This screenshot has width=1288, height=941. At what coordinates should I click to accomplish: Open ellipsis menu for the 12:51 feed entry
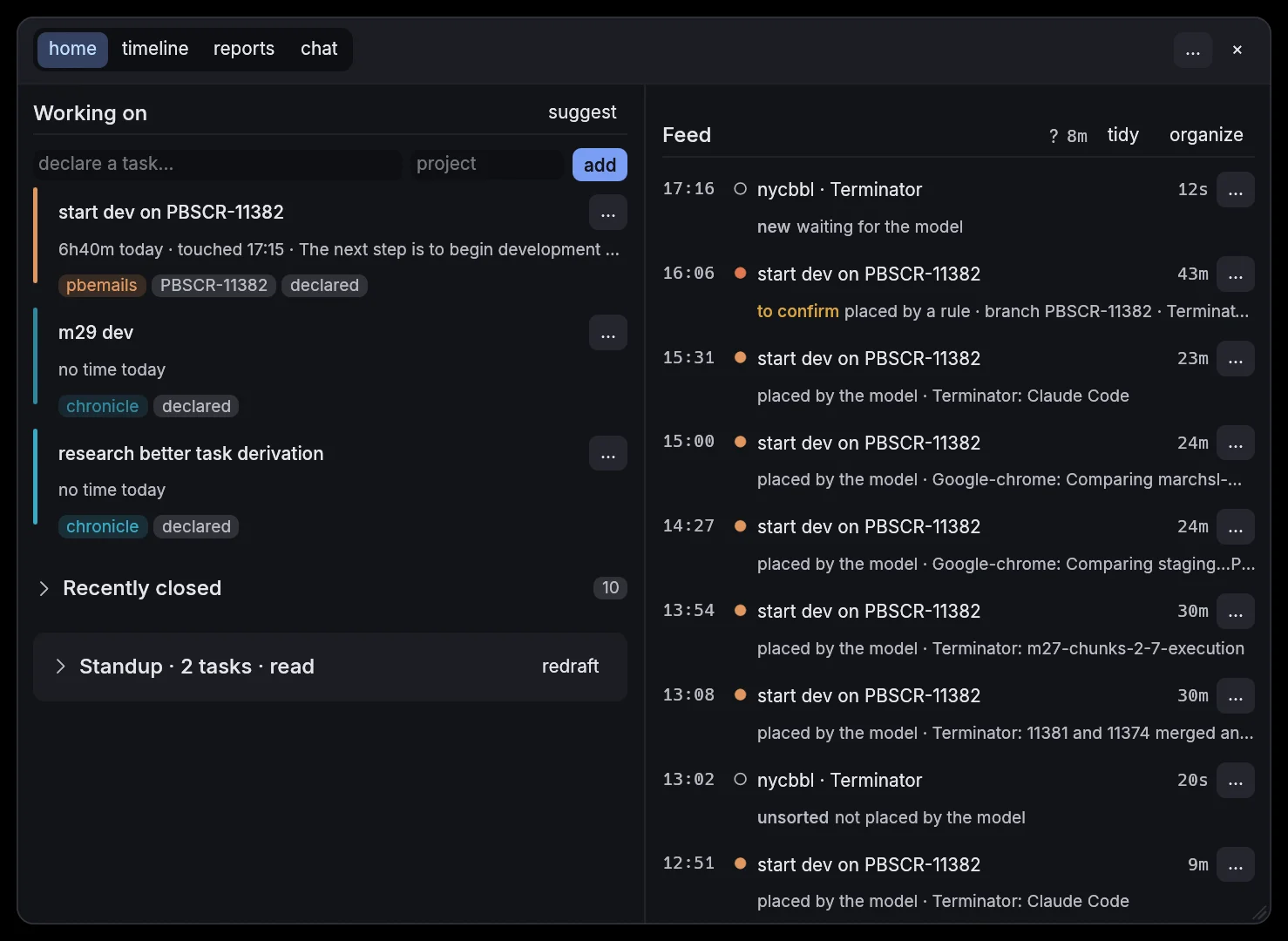[1236, 865]
